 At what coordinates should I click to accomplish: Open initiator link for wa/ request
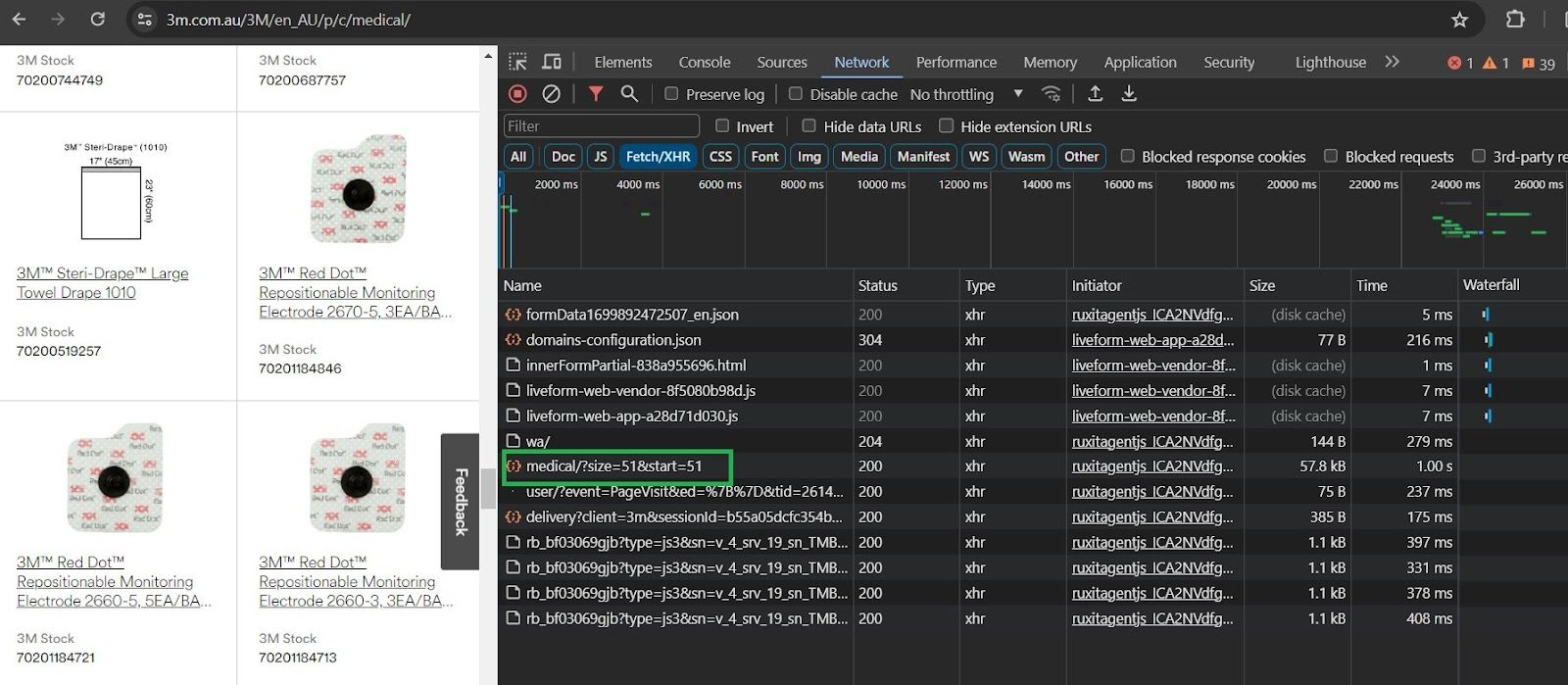coord(1152,442)
